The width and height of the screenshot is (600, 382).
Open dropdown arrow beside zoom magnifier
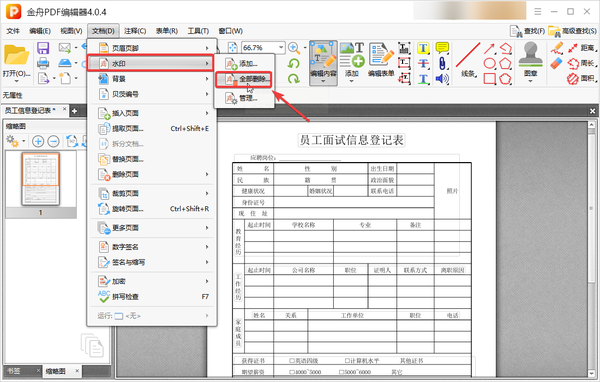pos(305,48)
